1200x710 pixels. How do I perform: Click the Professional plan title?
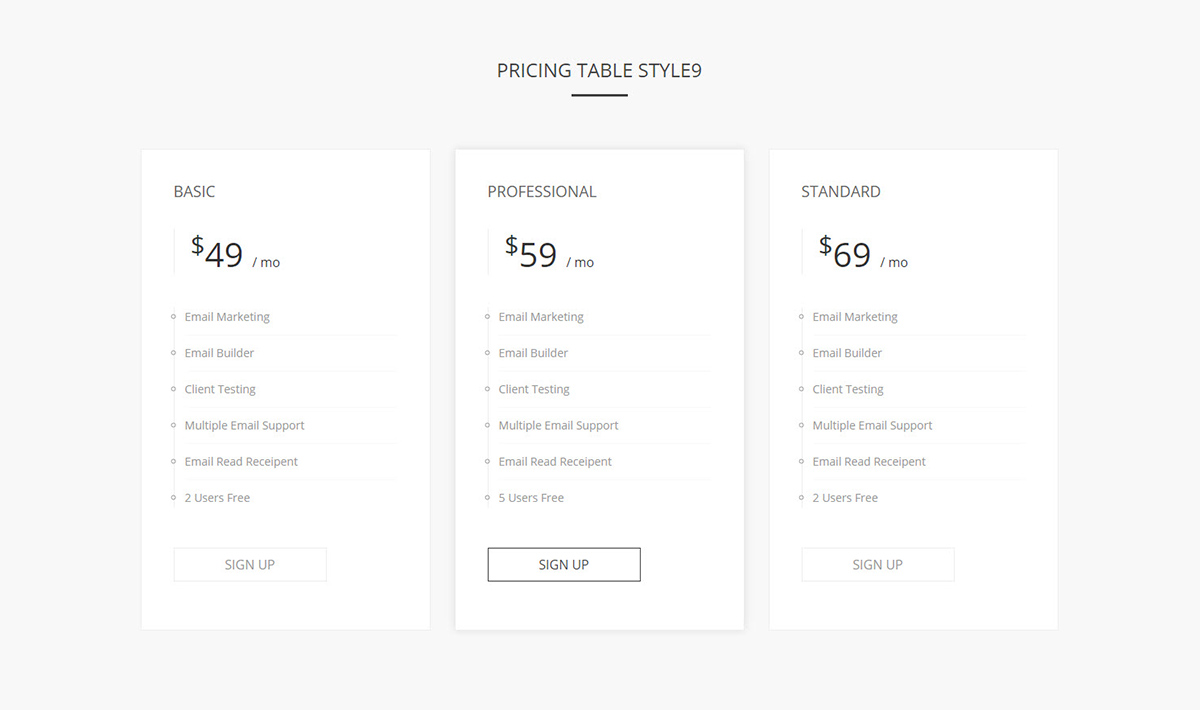(541, 191)
